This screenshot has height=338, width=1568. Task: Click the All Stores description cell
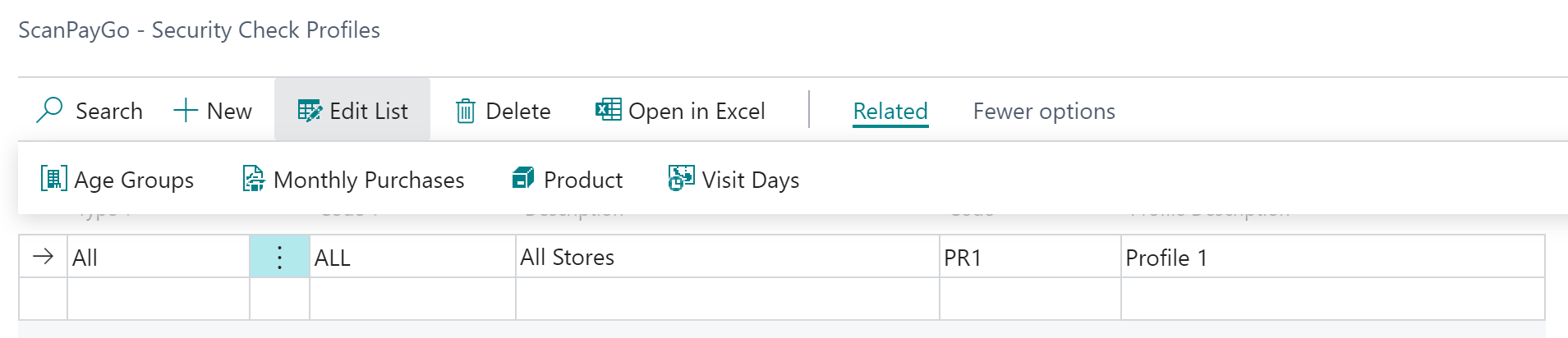726,257
